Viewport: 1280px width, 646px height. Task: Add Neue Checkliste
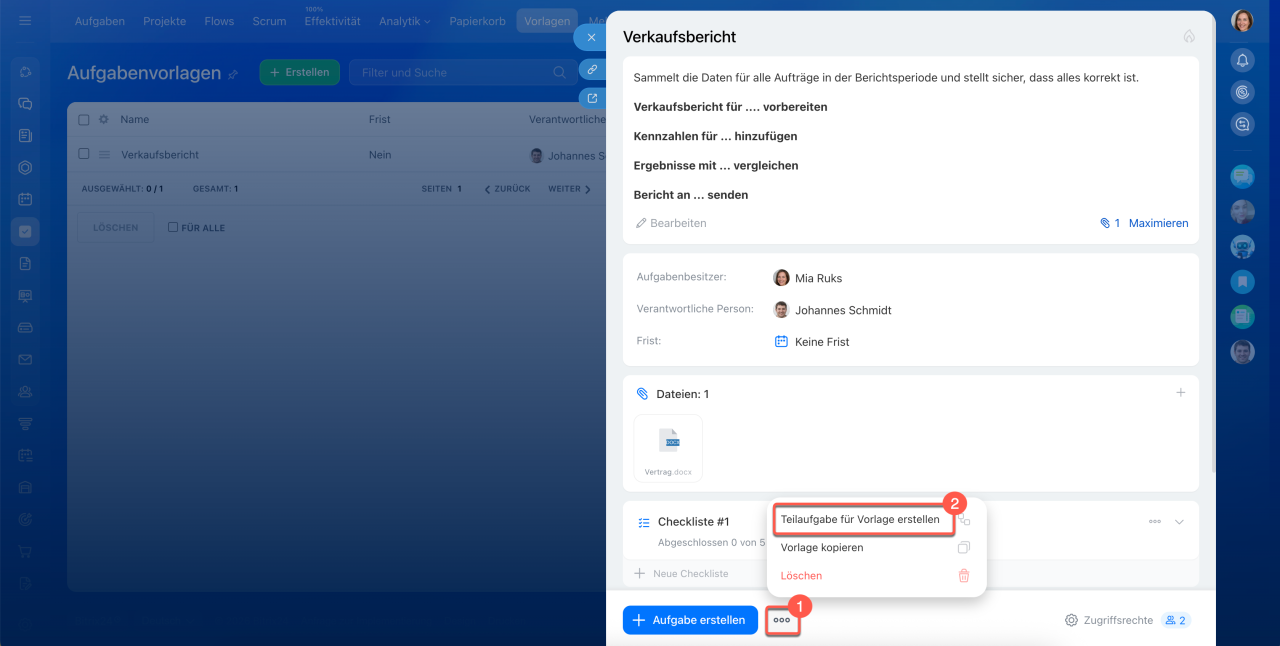tap(682, 574)
